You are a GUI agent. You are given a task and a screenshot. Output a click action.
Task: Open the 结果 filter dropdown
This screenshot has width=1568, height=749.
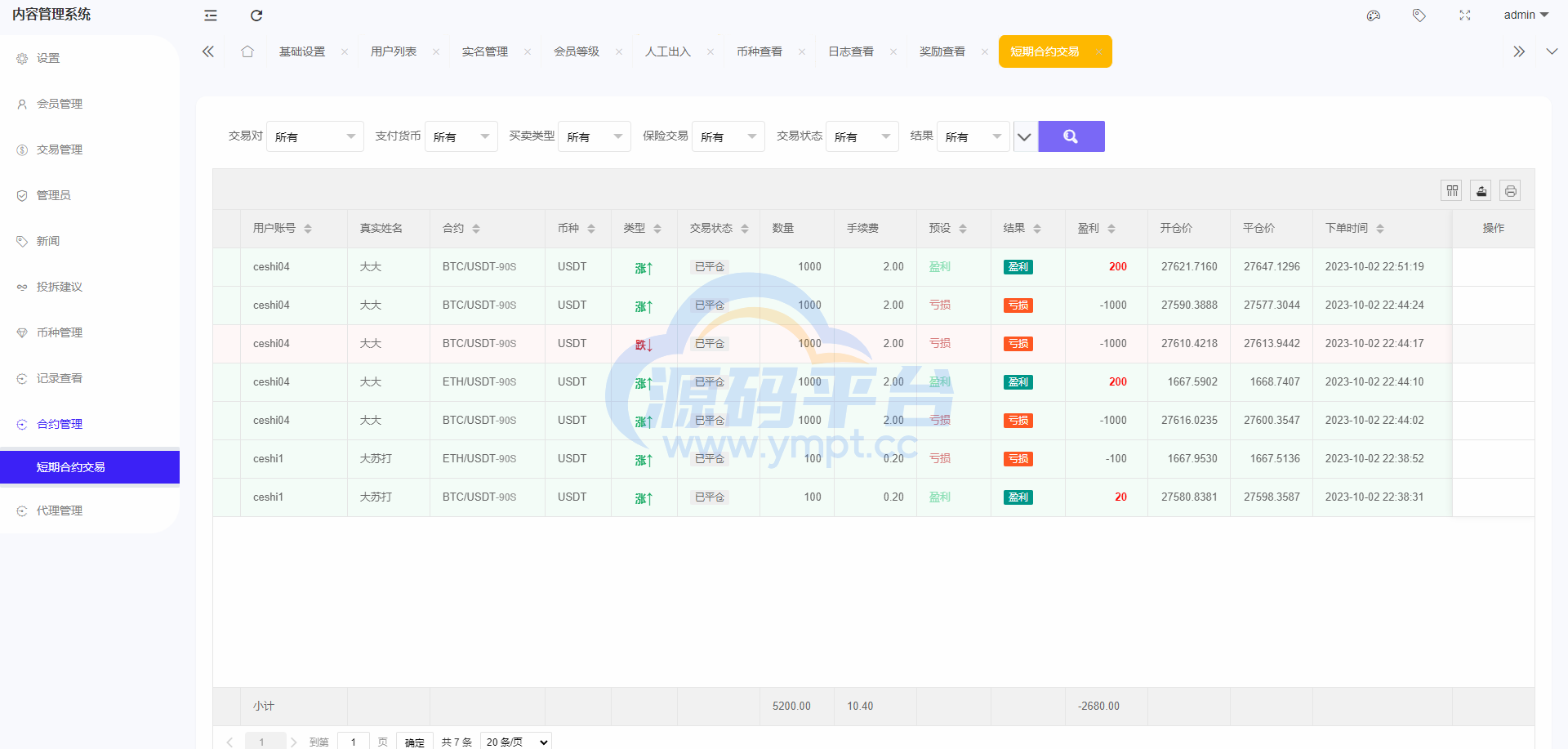pos(973,136)
